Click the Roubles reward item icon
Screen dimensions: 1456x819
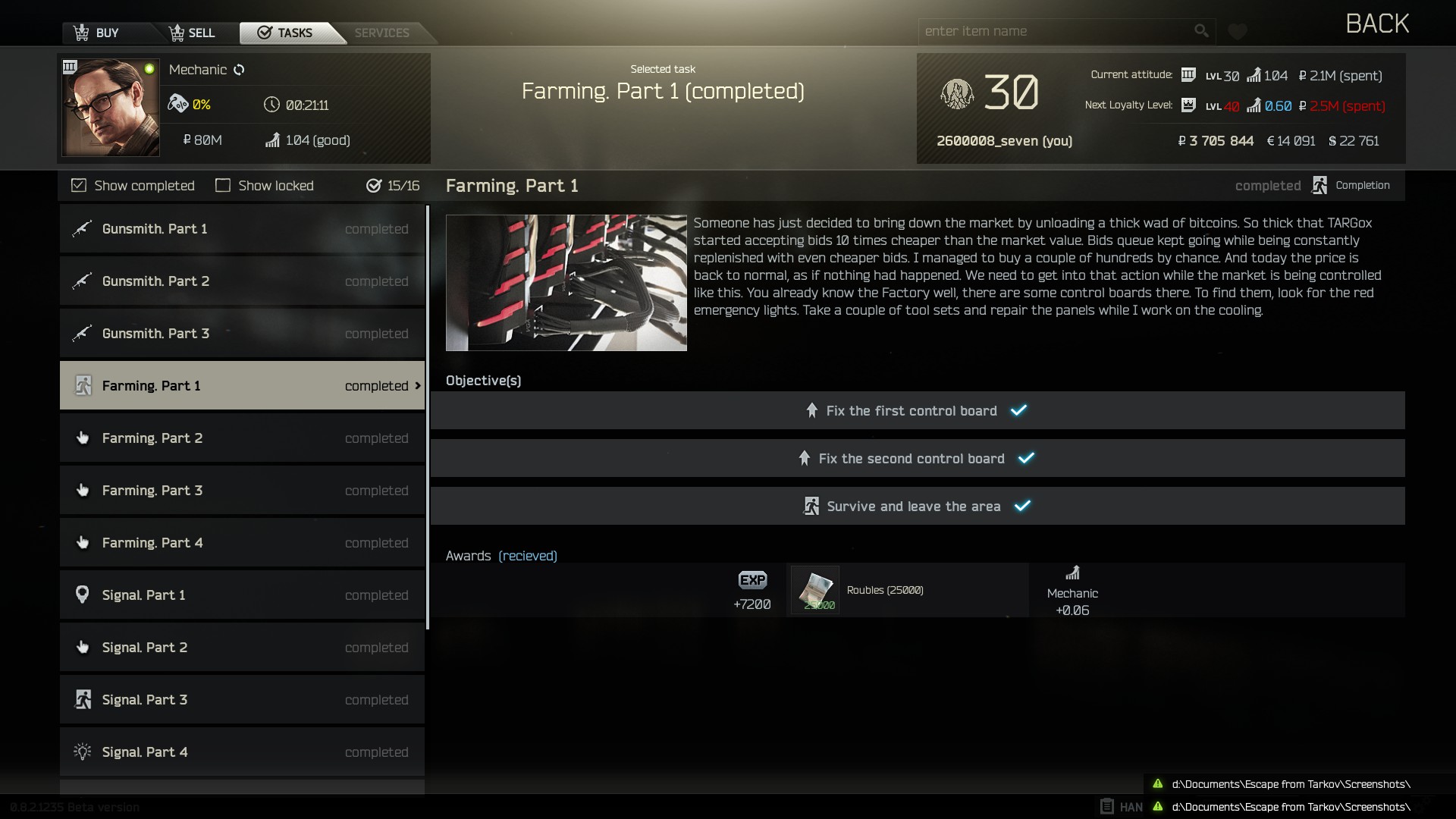click(815, 590)
